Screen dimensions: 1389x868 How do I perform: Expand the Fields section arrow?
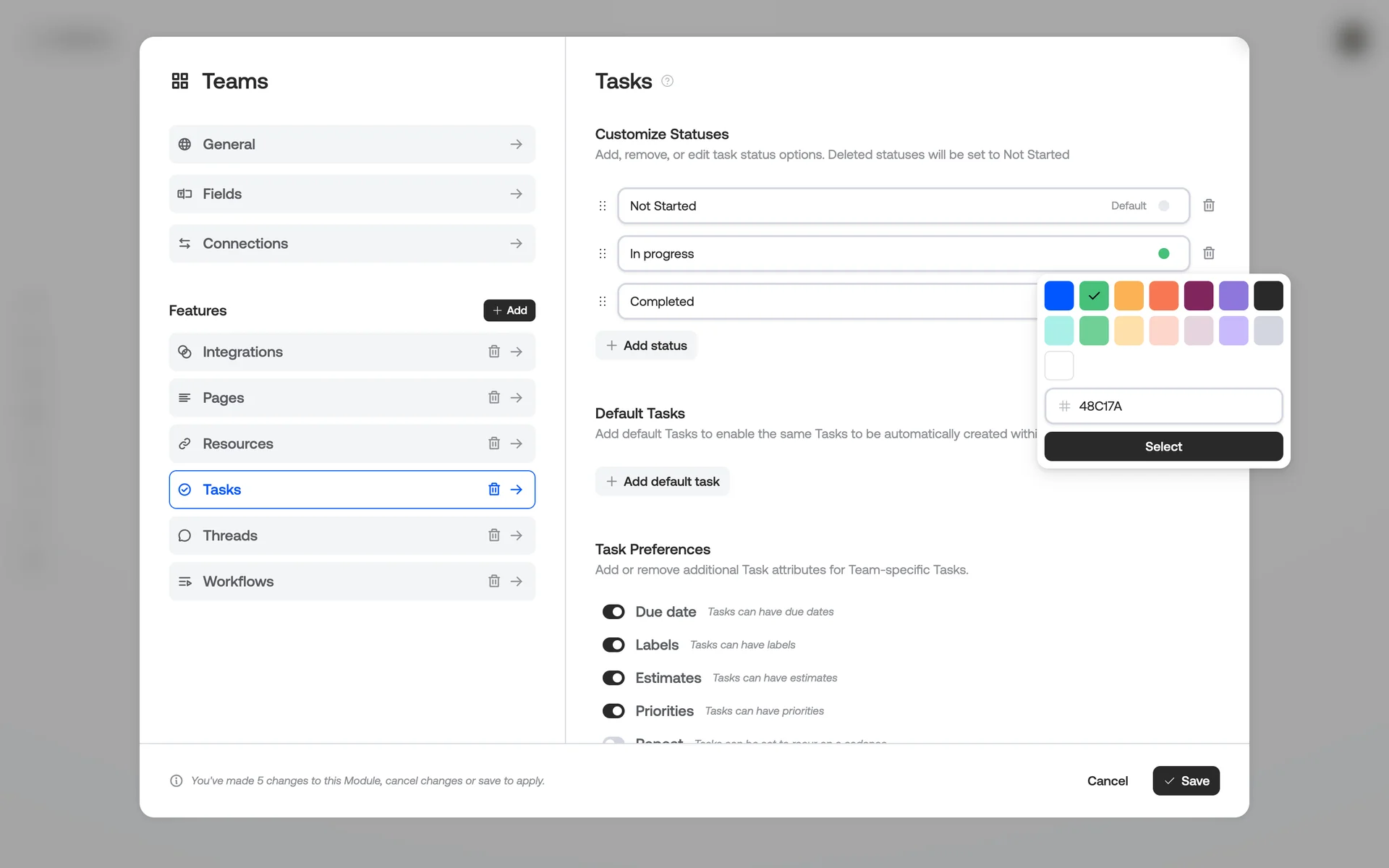[516, 194]
